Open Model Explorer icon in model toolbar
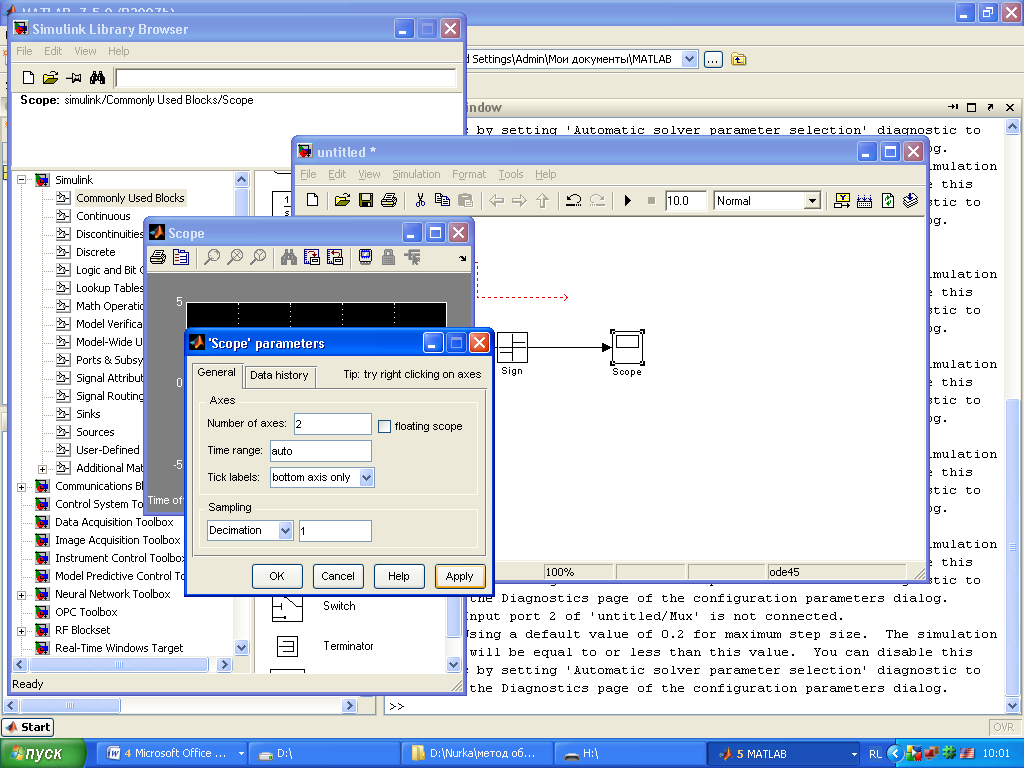 click(x=864, y=200)
